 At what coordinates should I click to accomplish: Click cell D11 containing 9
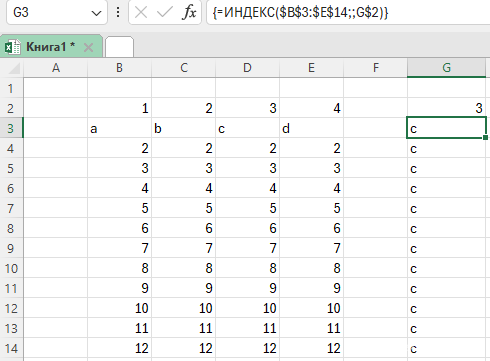click(x=247, y=288)
